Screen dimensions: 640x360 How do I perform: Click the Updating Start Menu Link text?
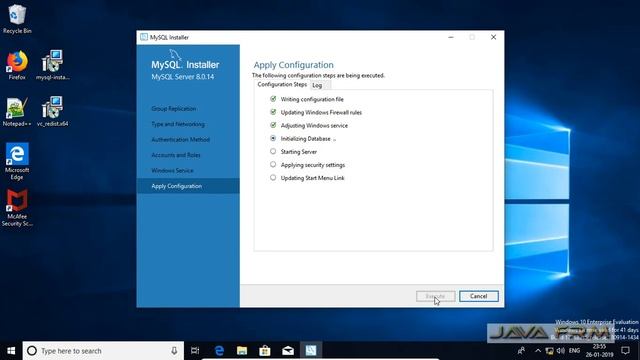313,178
